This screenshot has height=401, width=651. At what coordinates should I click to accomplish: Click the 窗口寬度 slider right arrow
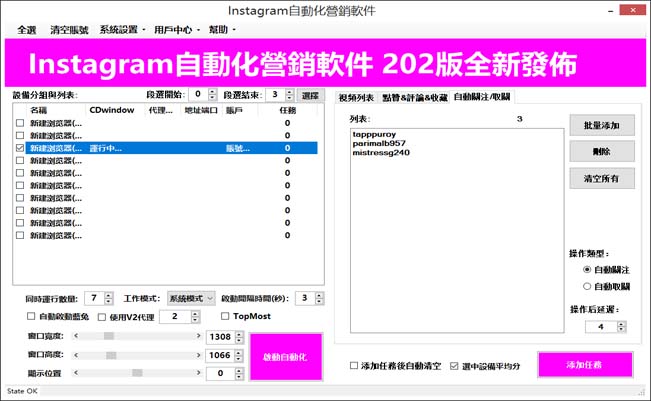pos(198,336)
